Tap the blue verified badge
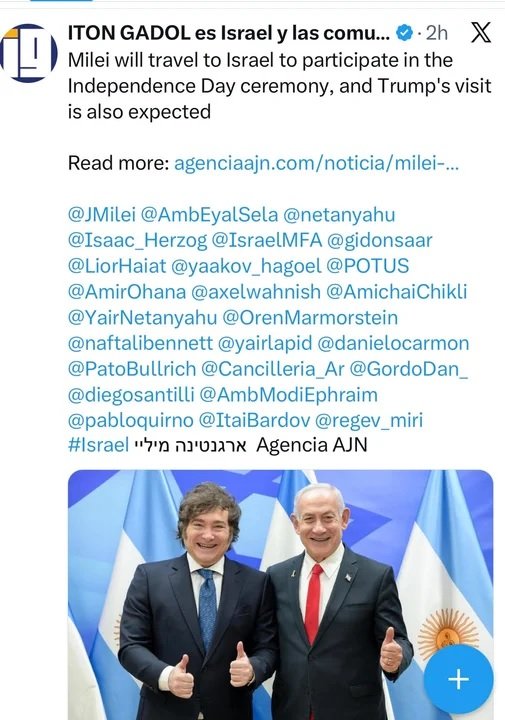 (404, 33)
